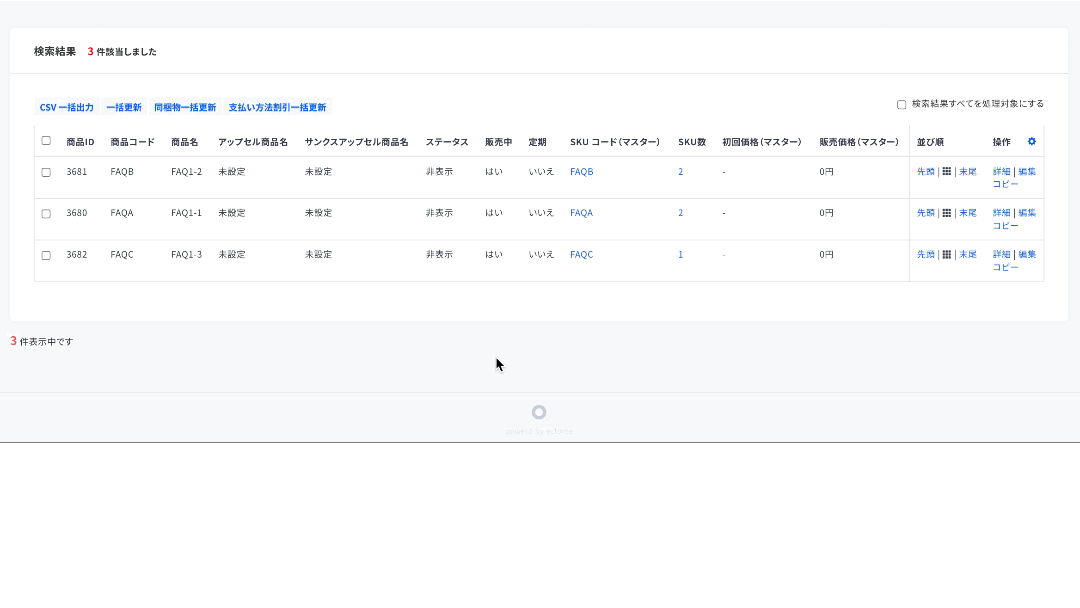Open the column settings gear icon
This screenshot has width=1080, height=608.
1031,141
